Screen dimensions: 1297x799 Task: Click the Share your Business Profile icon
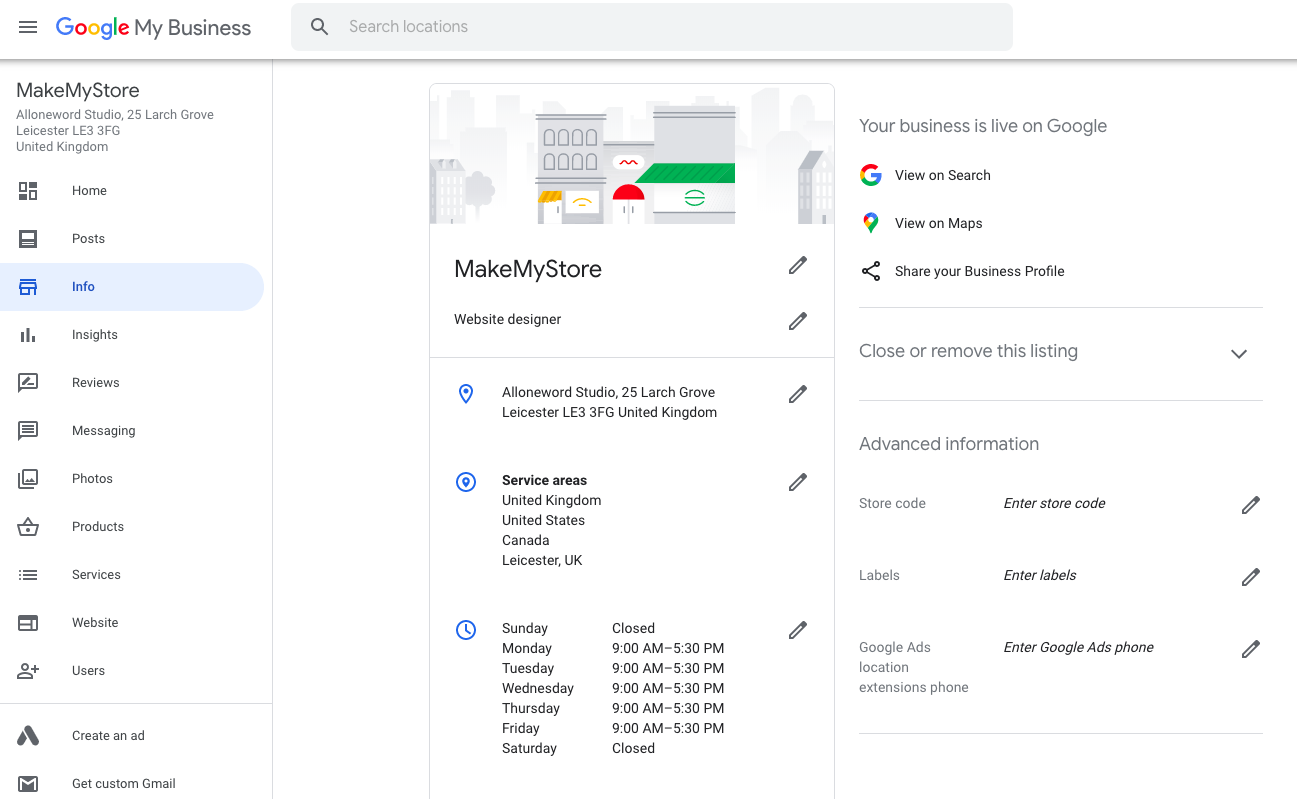click(871, 270)
